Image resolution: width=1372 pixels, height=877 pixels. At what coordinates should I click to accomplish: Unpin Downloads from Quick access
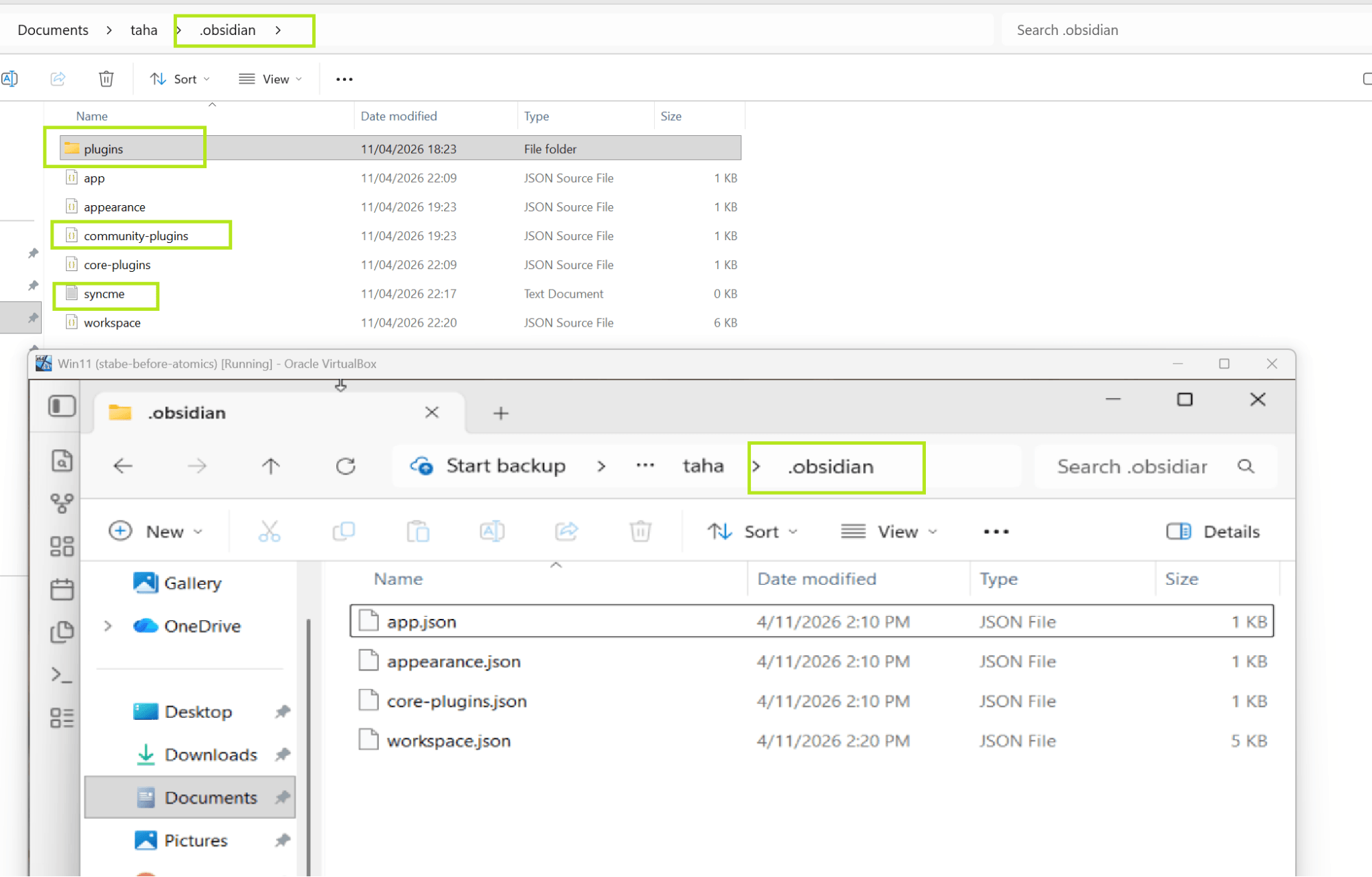click(x=282, y=755)
